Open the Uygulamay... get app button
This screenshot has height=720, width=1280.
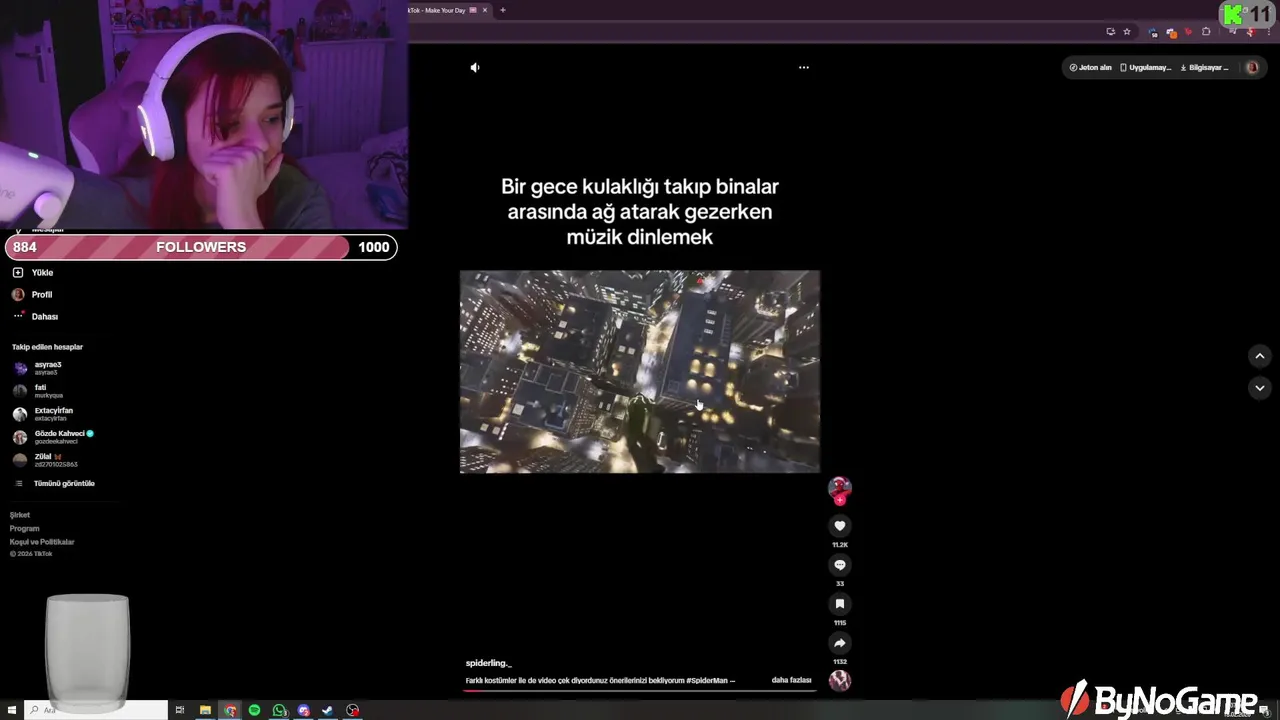click(x=1146, y=68)
